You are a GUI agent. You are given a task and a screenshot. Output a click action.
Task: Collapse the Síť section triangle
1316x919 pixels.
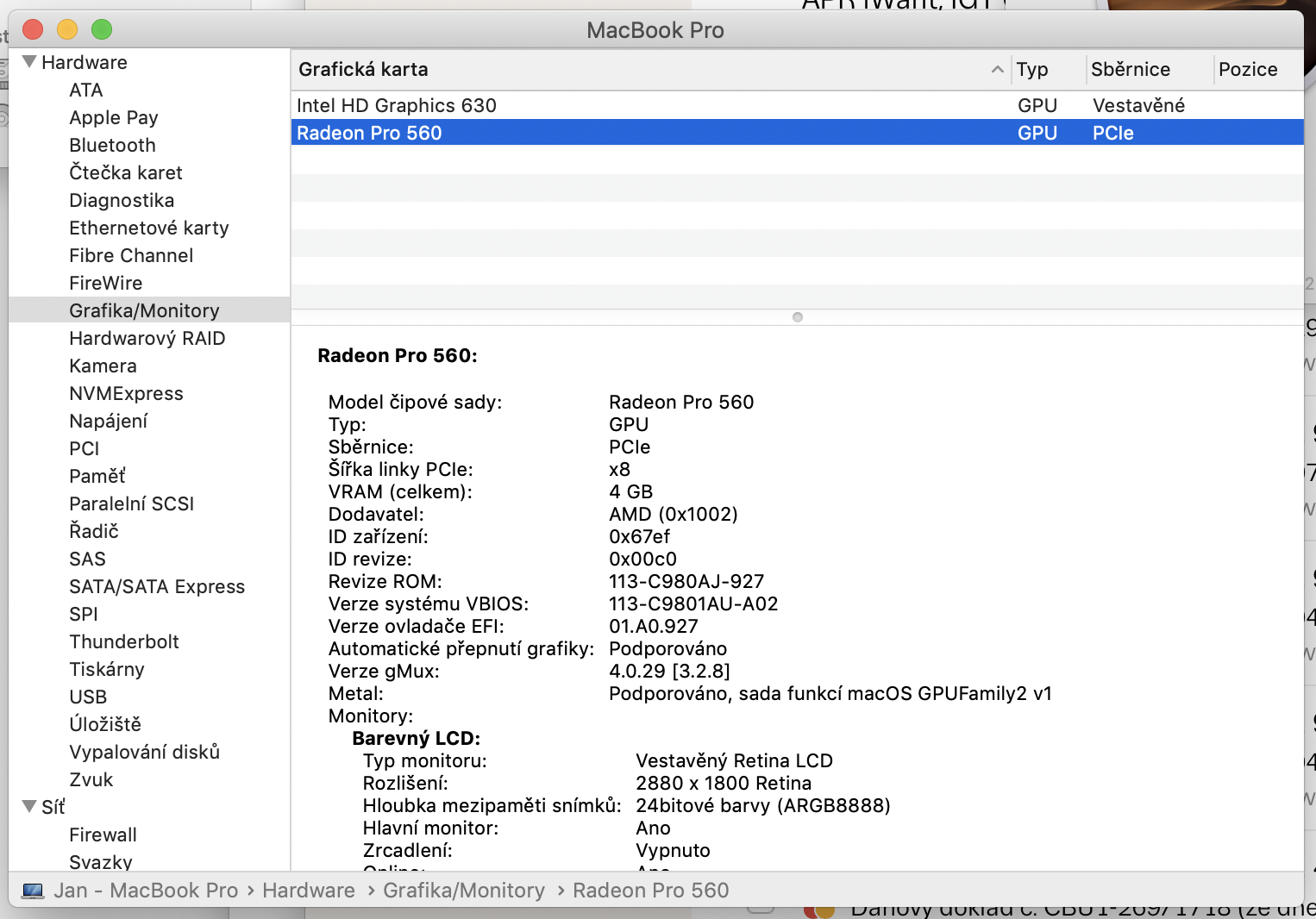tap(29, 807)
